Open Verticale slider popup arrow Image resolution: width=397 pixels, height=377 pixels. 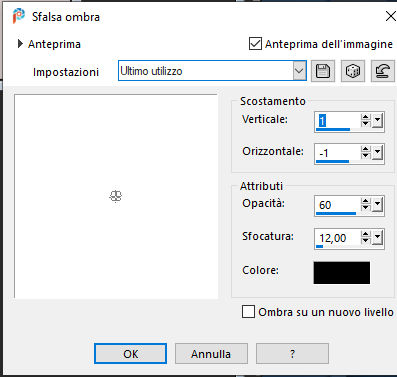[x=377, y=120]
